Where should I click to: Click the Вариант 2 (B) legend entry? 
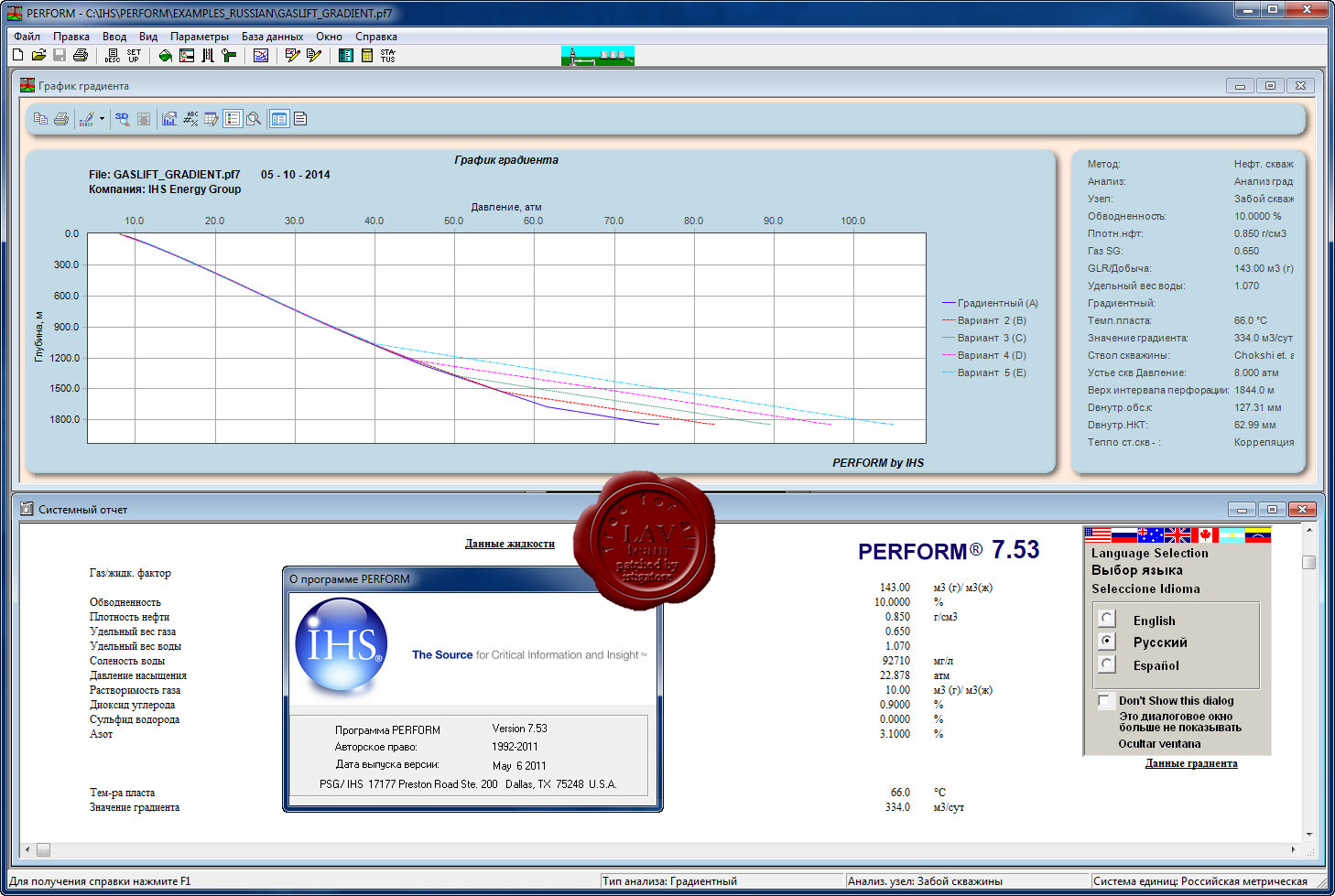click(984, 320)
